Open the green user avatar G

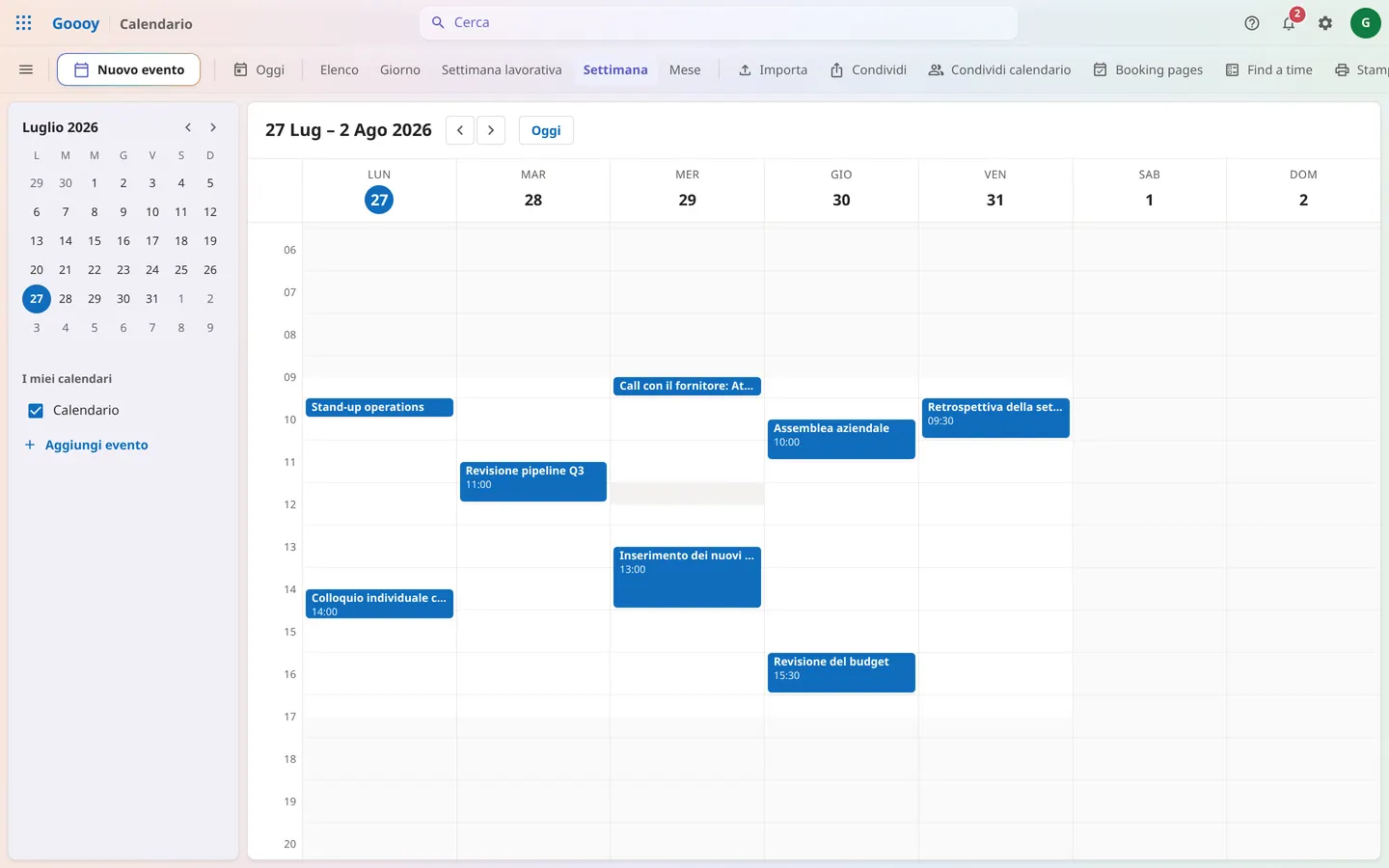[x=1365, y=23]
